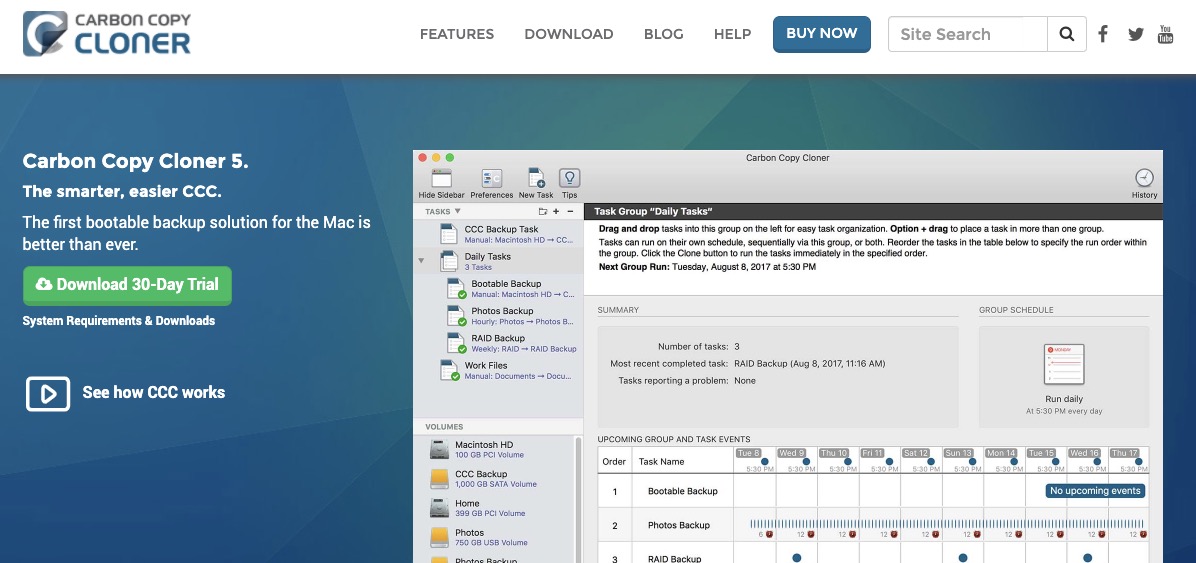This screenshot has width=1196, height=563.
Task: Play the See how CCC works video
Action: click(x=47, y=393)
